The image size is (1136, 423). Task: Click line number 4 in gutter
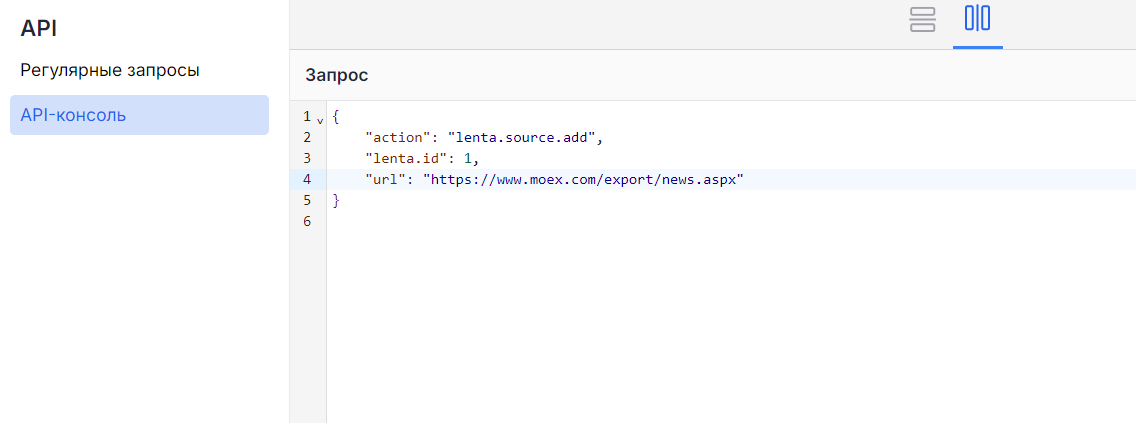pos(307,180)
